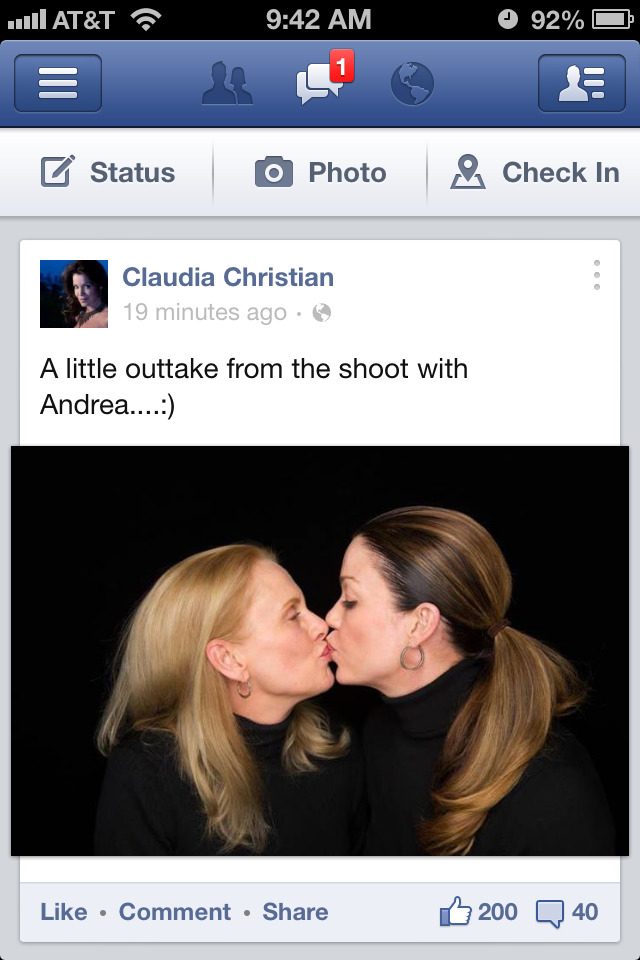Open Claudia Christian's profile name link
Viewport: 640px width, 960px height.
(x=228, y=277)
